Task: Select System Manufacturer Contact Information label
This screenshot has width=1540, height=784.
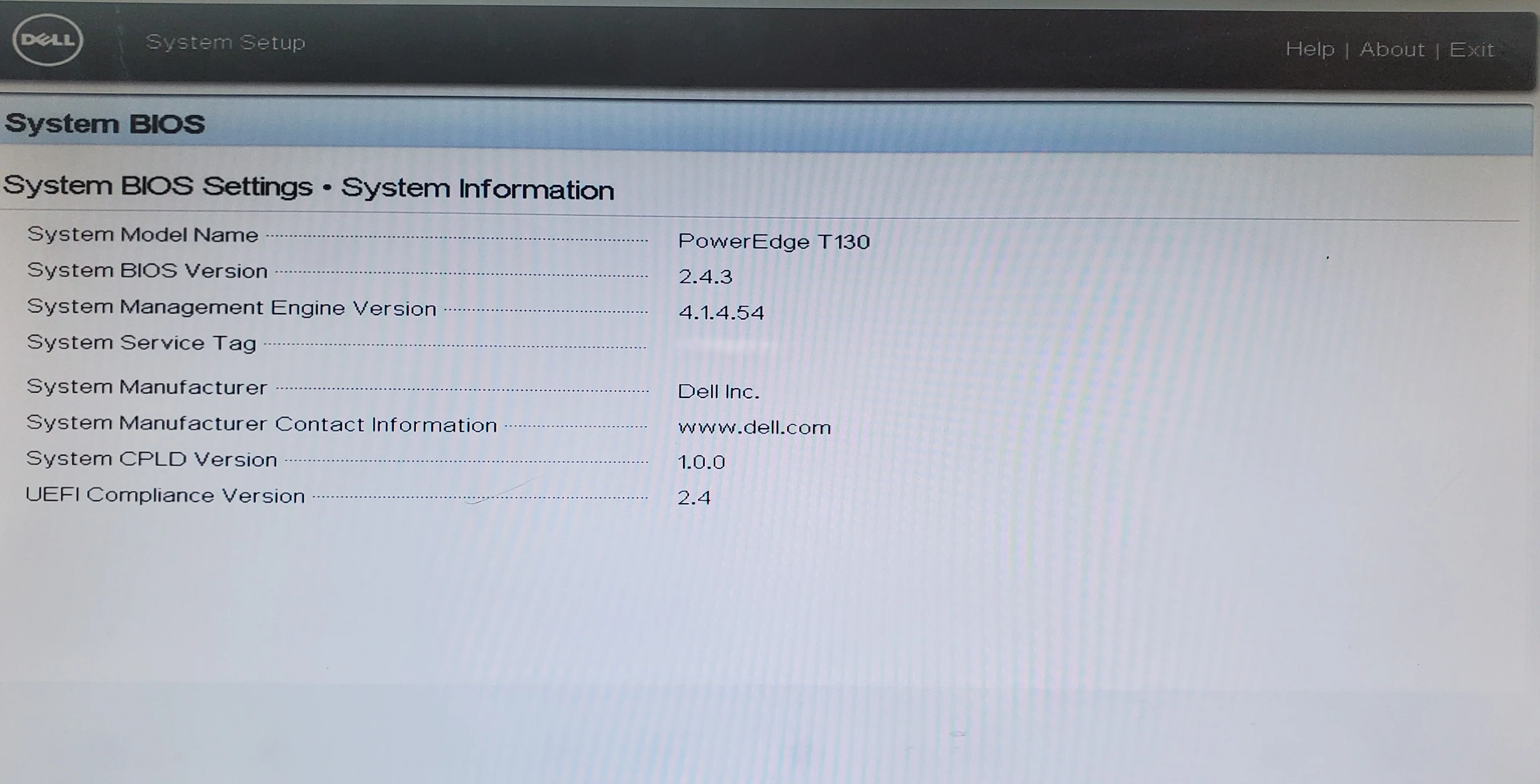Action: [262, 423]
